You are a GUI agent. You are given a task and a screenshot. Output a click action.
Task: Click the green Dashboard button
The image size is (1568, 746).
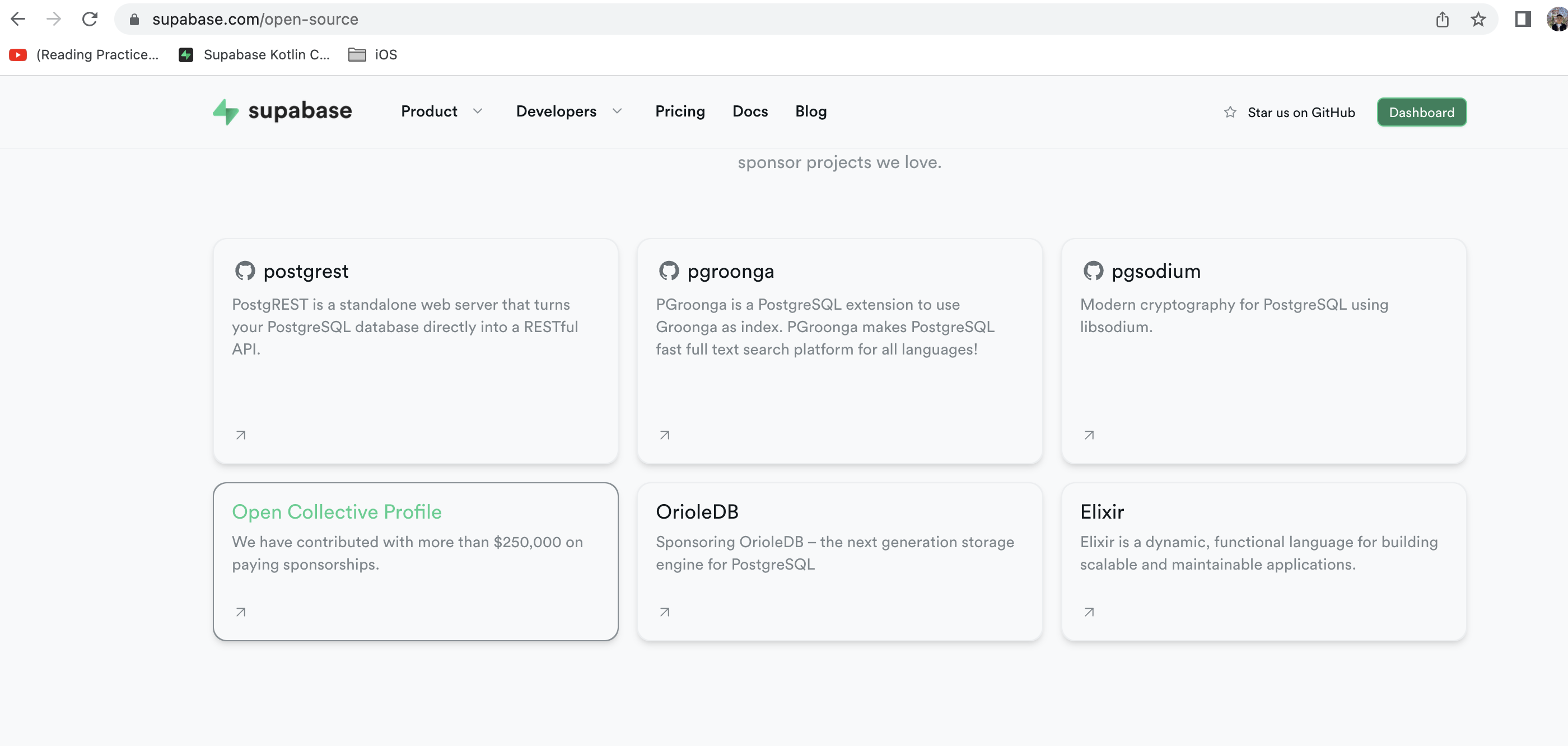tap(1421, 112)
